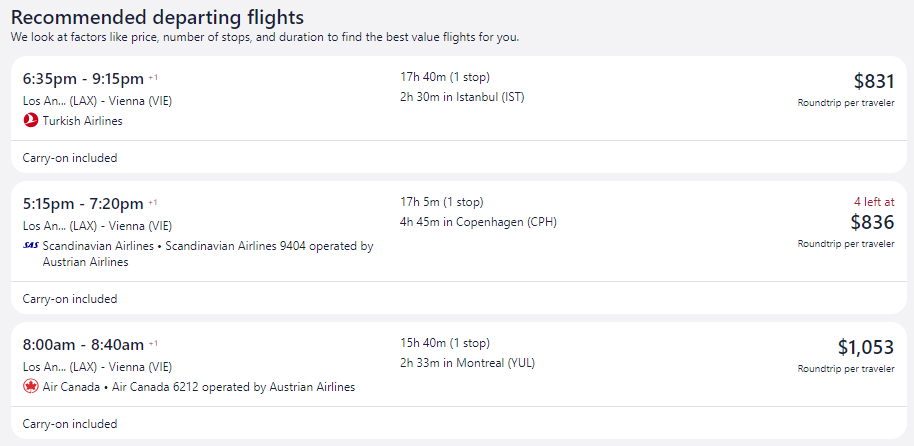
Task: Click the "4 left at" availability notice
Action: 874,201
